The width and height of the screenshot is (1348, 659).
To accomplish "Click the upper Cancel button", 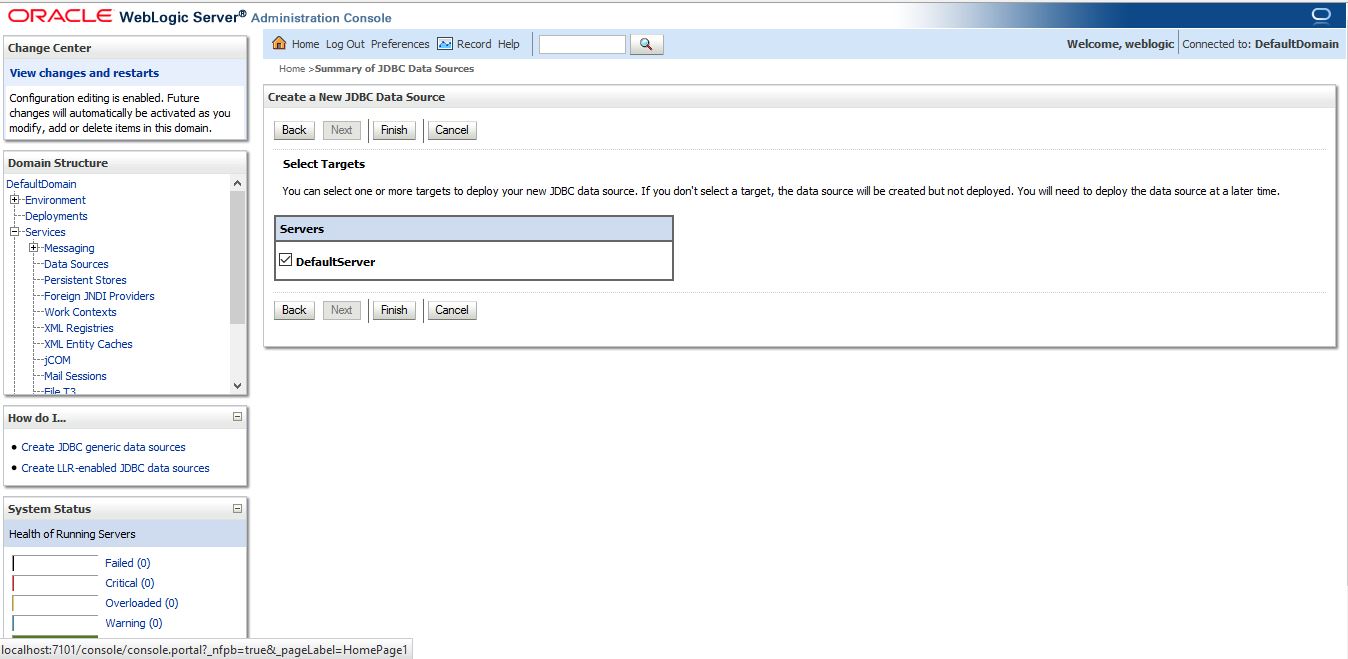I will tap(452, 130).
